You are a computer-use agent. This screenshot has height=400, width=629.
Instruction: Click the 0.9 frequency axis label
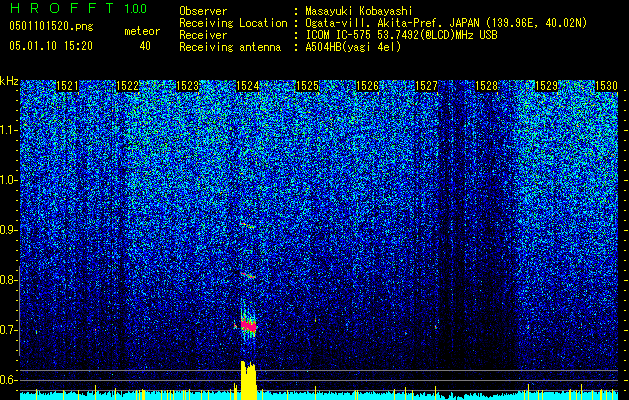(x=8, y=230)
